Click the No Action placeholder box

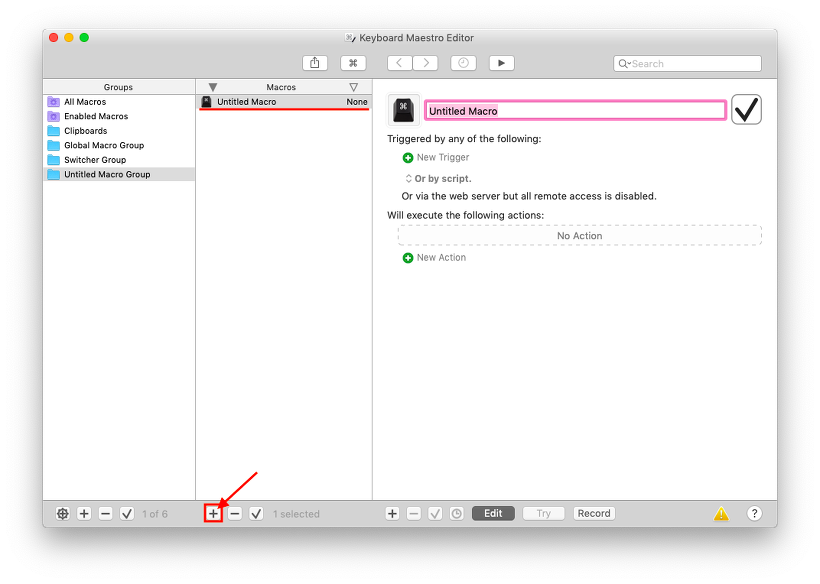579,236
